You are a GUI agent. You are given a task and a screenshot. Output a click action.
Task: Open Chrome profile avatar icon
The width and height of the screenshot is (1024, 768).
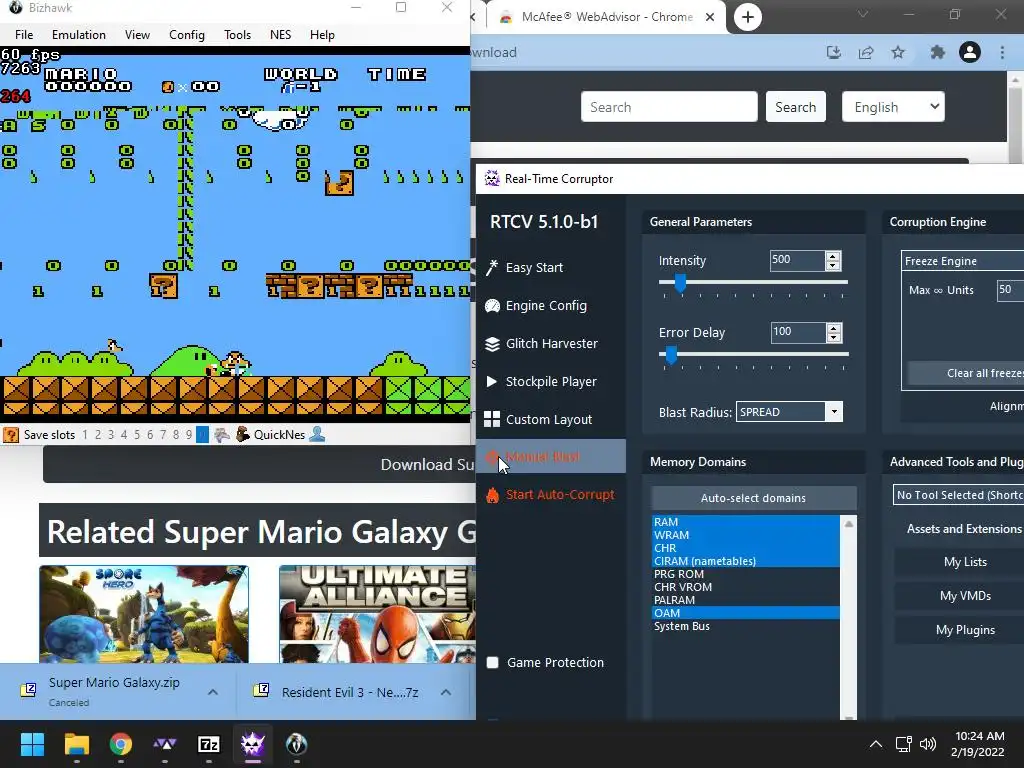970,52
